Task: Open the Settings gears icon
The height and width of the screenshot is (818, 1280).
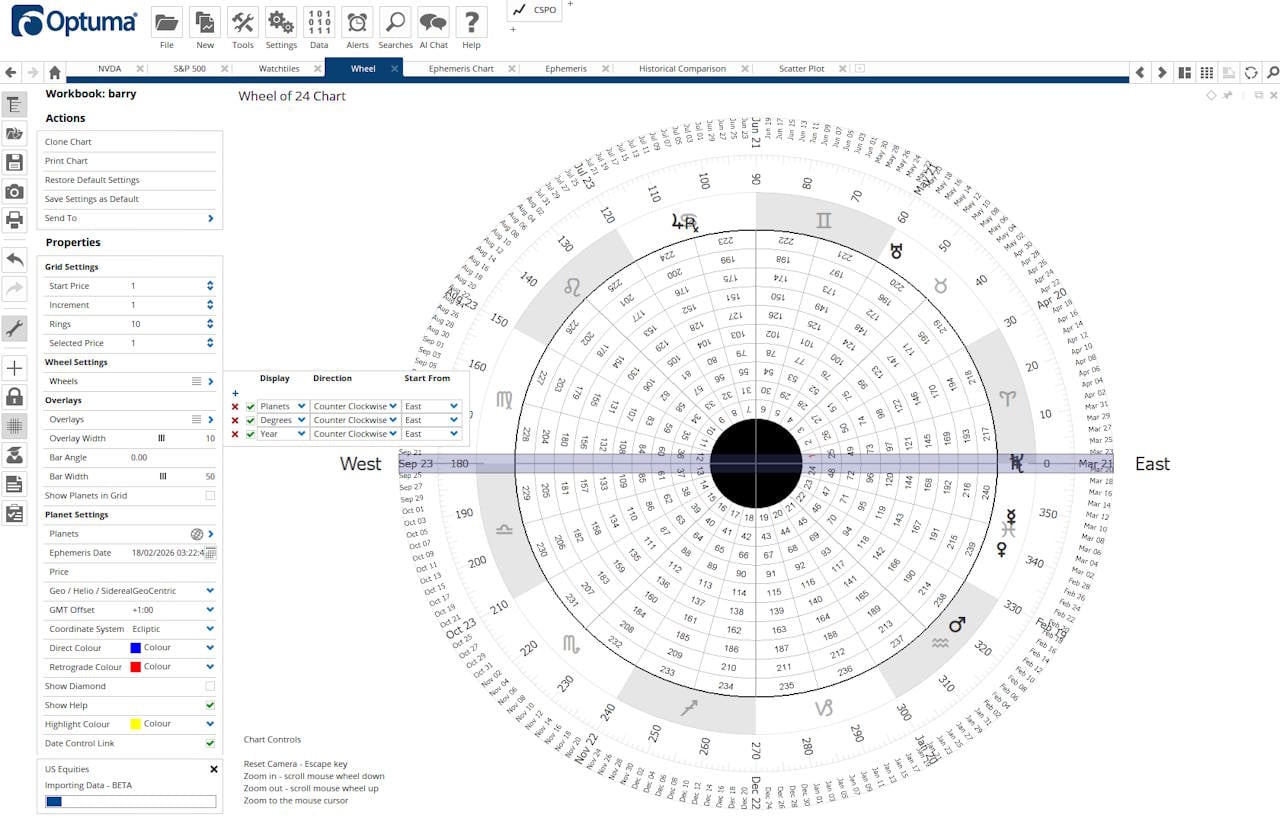Action: [x=281, y=22]
